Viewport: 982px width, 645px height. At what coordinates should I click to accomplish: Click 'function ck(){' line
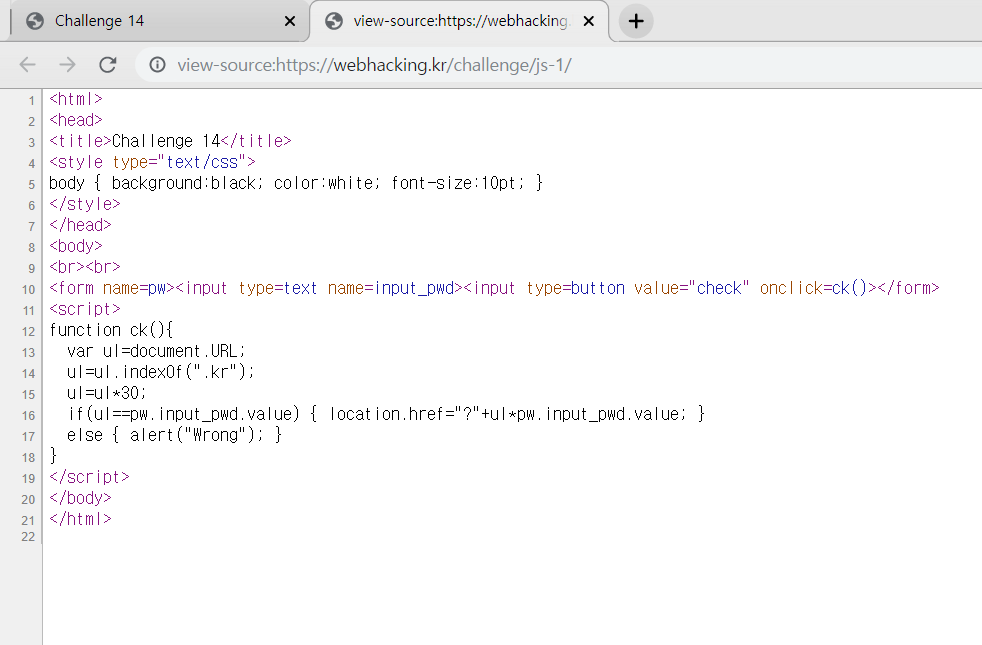pos(111,330)
